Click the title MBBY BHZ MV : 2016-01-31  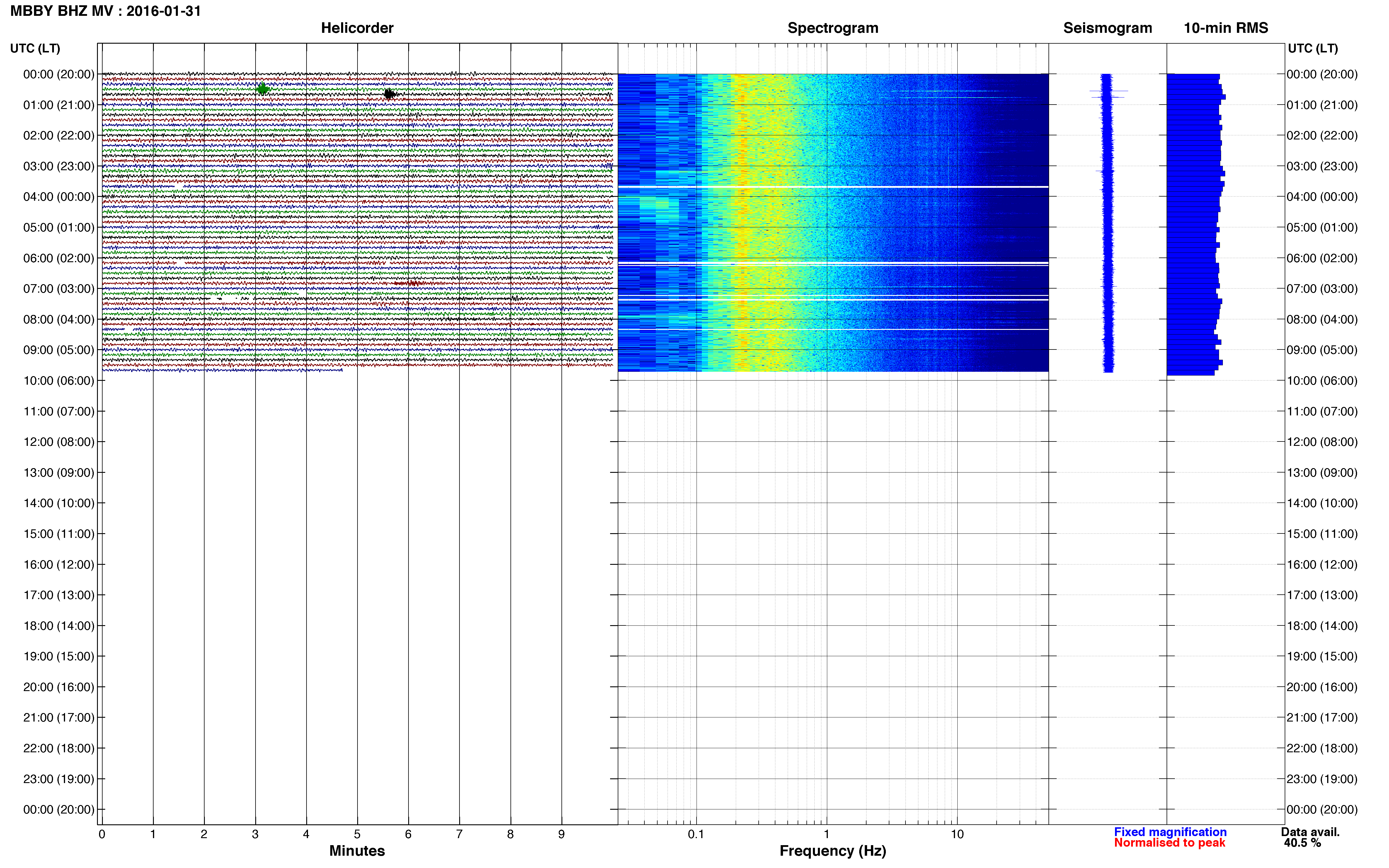106,11
